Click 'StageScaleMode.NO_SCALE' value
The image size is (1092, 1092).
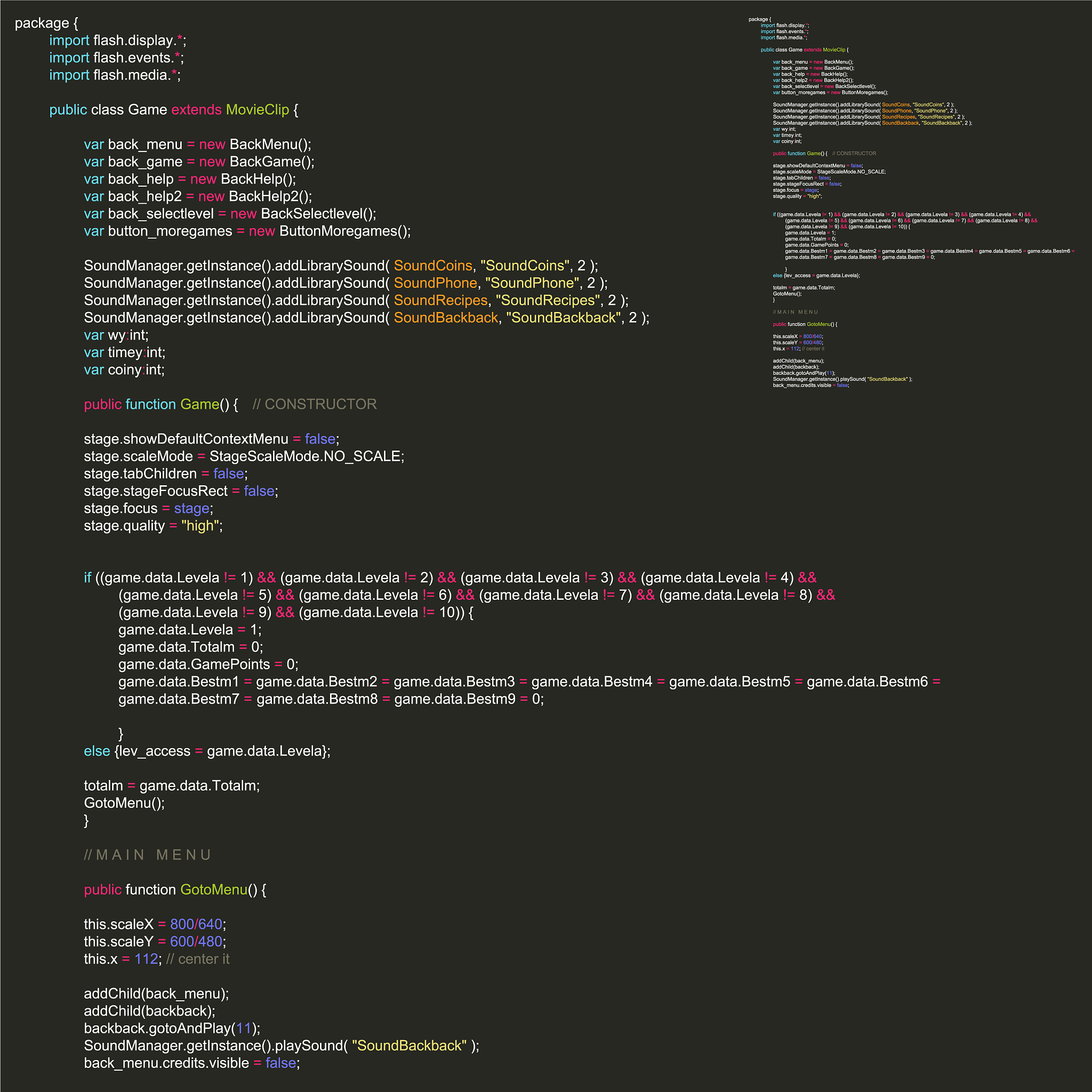[305, 457]
